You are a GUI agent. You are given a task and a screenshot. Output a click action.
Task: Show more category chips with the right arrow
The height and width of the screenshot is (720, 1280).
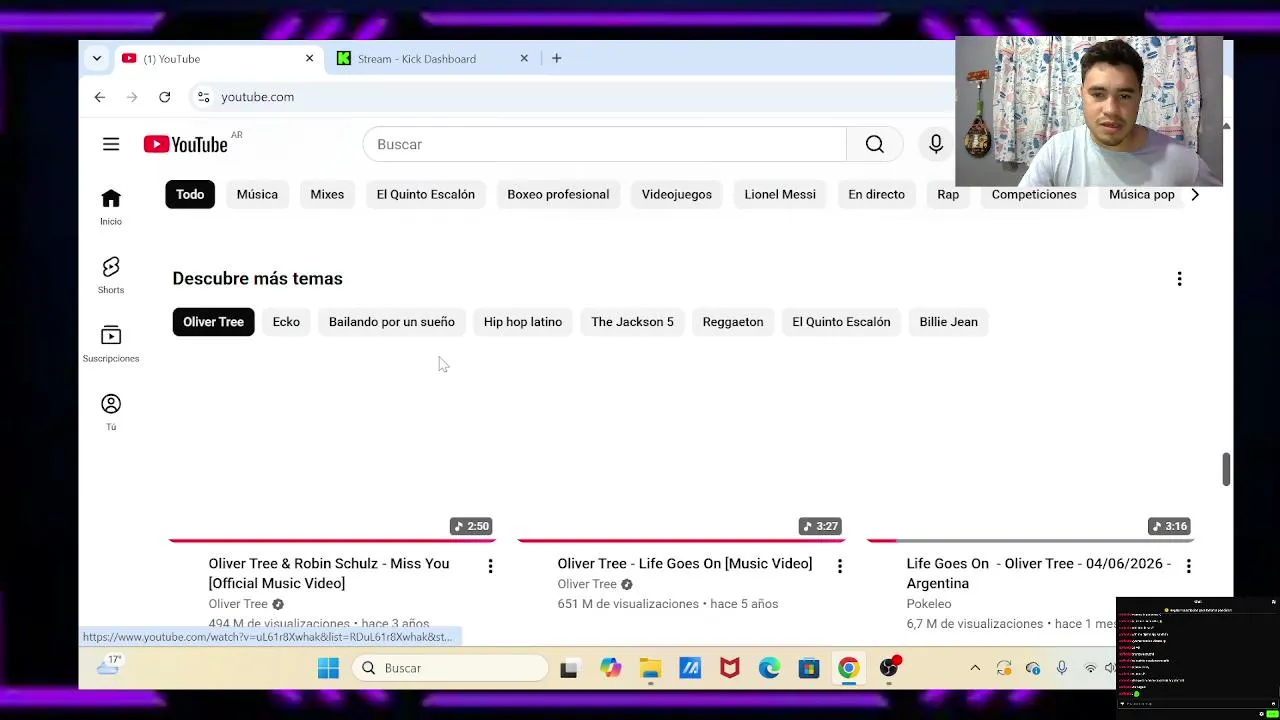click(1194, 195)
